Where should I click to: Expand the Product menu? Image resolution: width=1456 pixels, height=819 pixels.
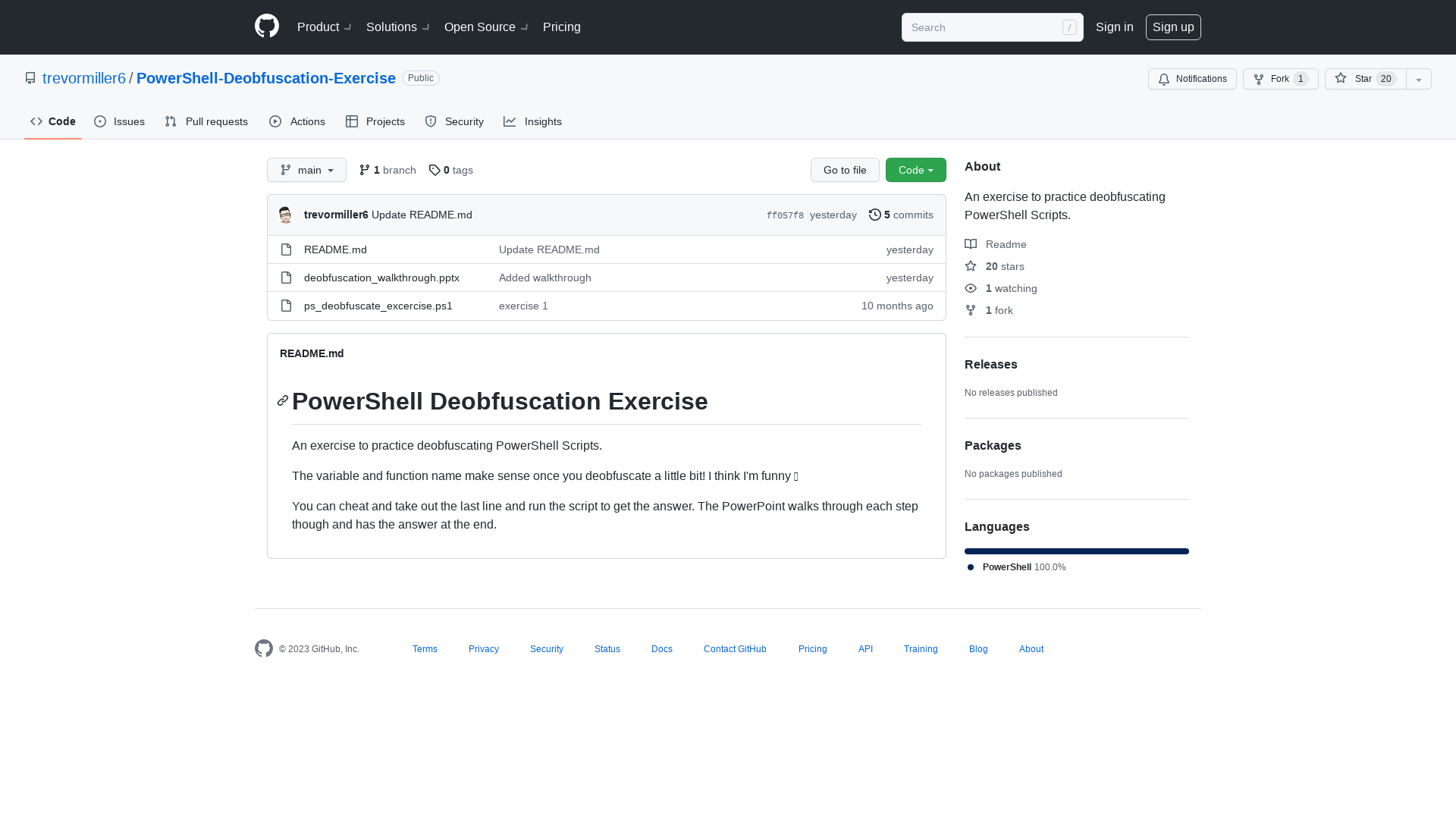(324, 27)
